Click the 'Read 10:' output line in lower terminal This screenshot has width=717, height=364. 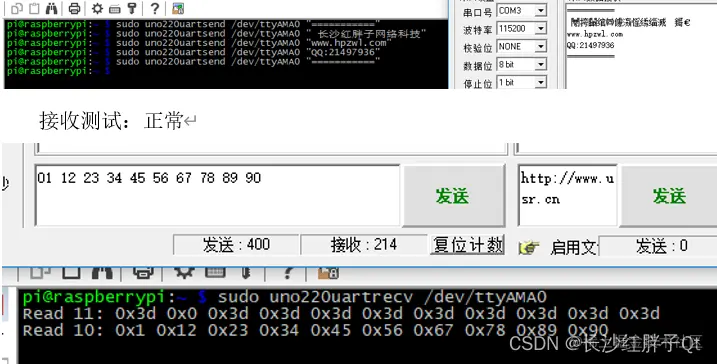coord(316,330)
